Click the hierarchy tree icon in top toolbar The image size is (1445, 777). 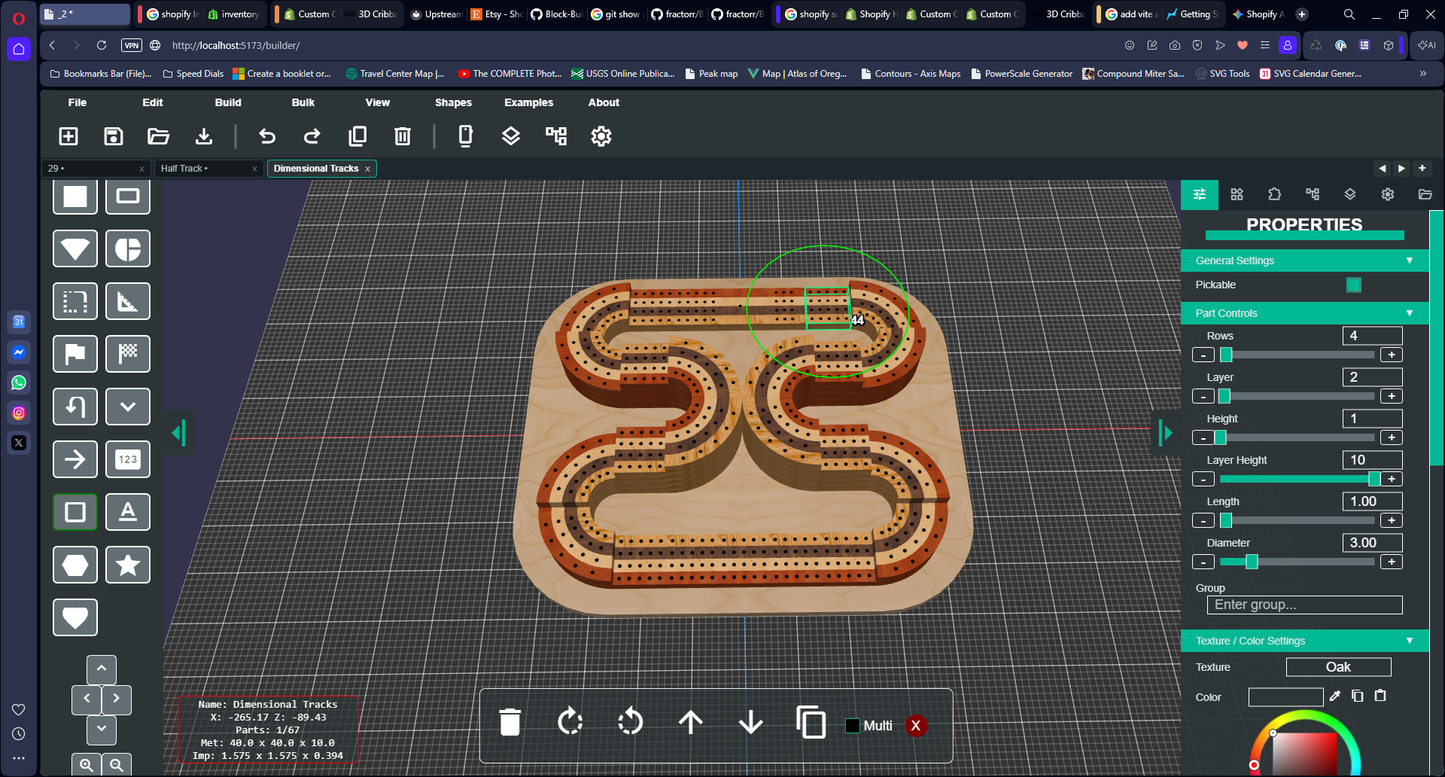tap(556, 136)
